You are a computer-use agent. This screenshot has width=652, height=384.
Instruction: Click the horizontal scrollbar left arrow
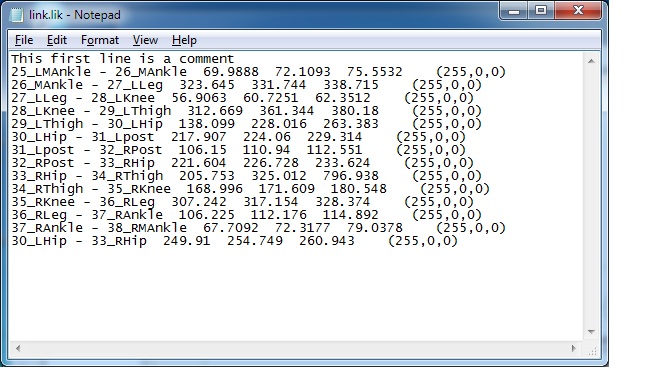point(18,348)
